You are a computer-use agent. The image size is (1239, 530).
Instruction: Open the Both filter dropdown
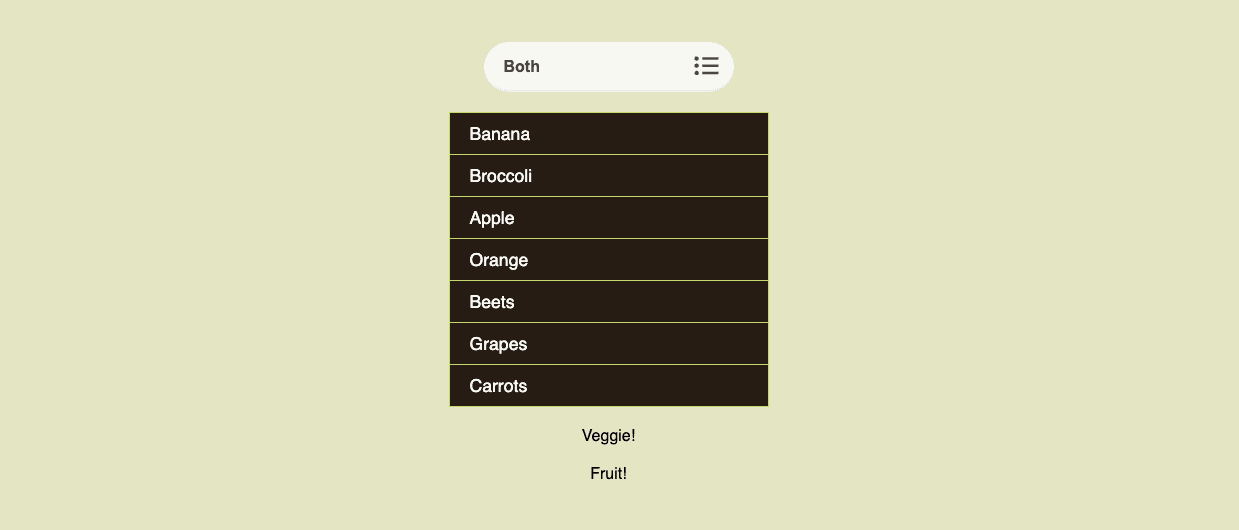pos(608,67)
